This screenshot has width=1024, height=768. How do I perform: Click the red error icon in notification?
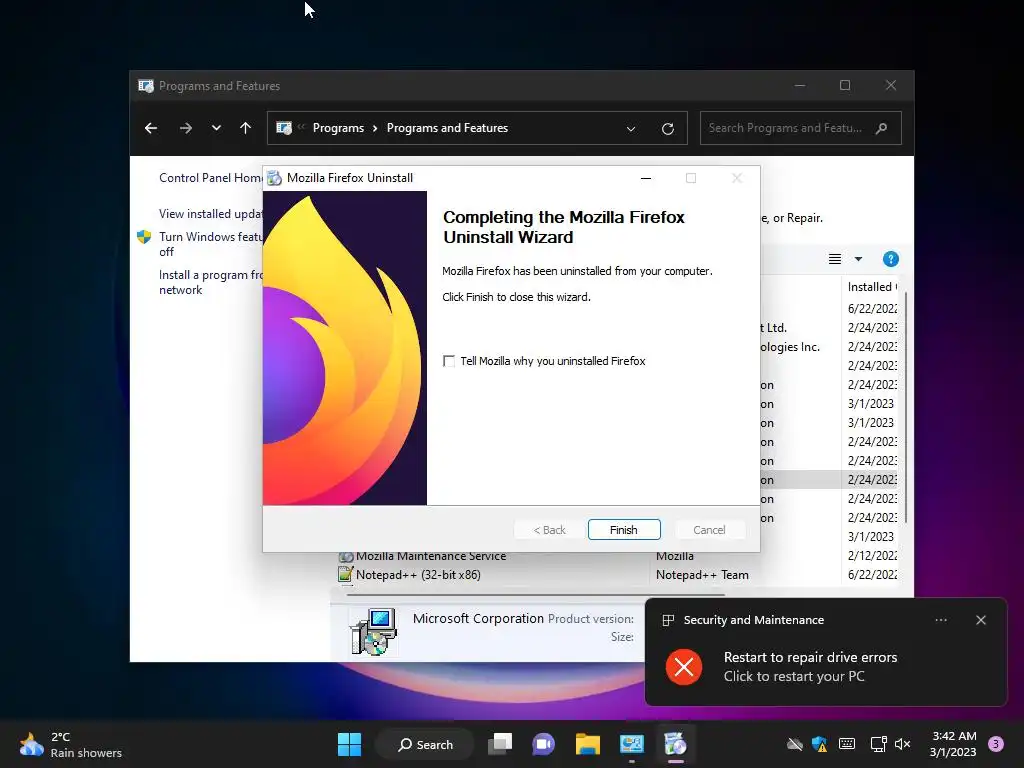(684, 667)
